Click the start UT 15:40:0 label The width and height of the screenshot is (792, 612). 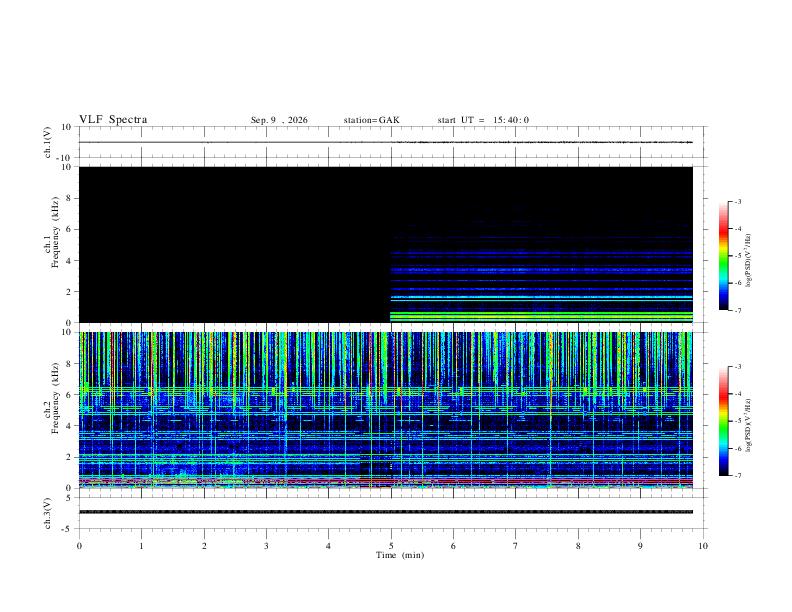tap(483, 120)
